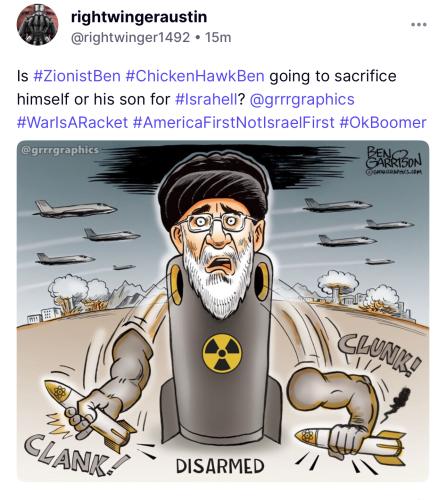The image size is (446, 500).
Task: Open the #WarIsARacket hashtag
Action: point(72,122)
